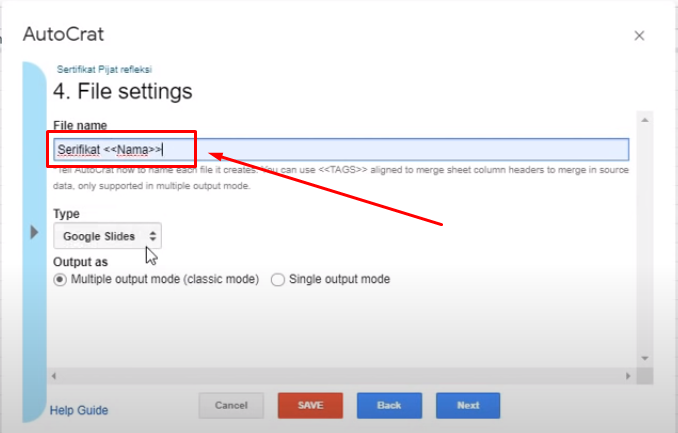Open the Type dropdown showing Google Slides

(107, 236)
